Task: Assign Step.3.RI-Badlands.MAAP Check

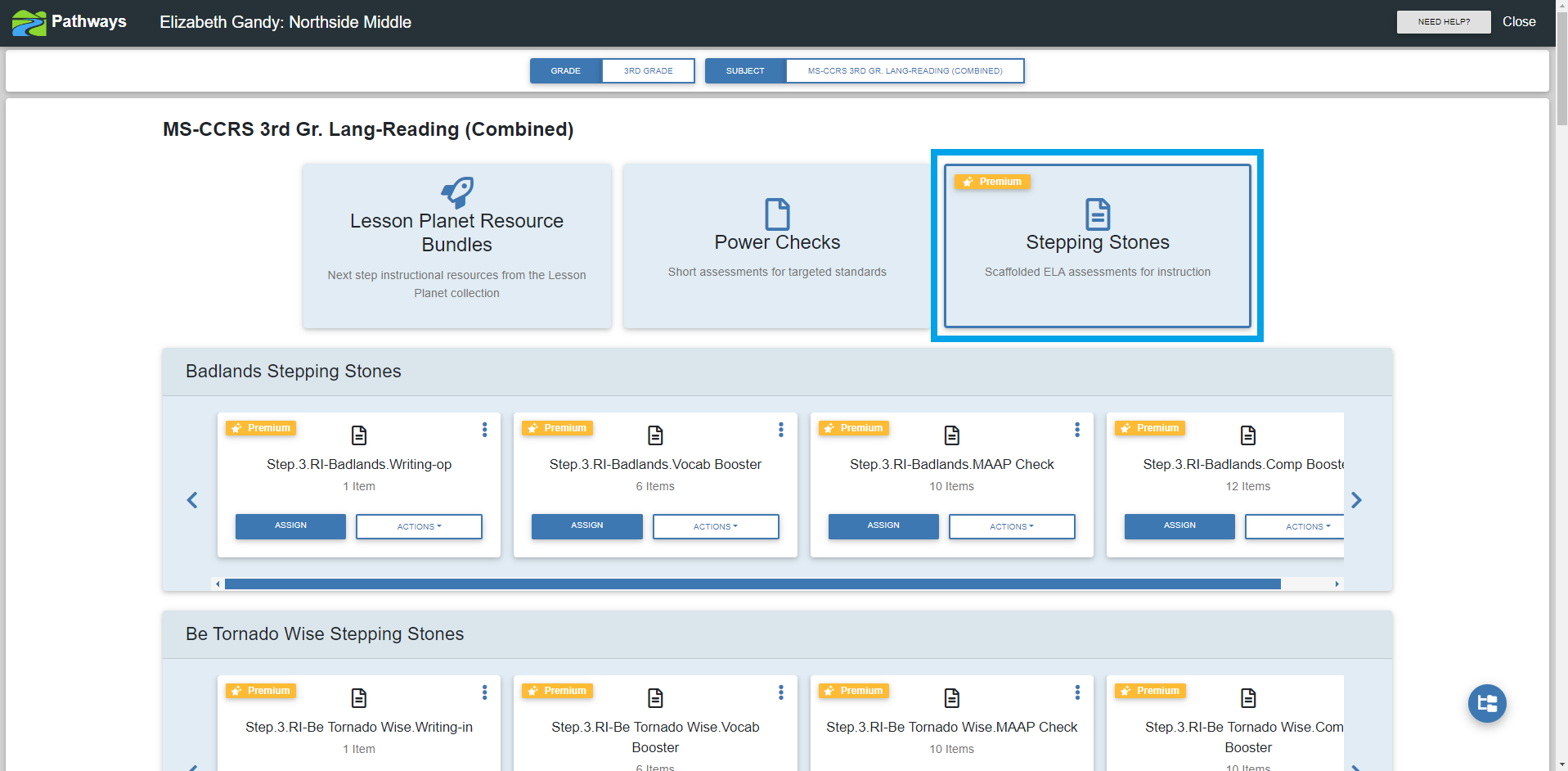Action: pos(883,526)
